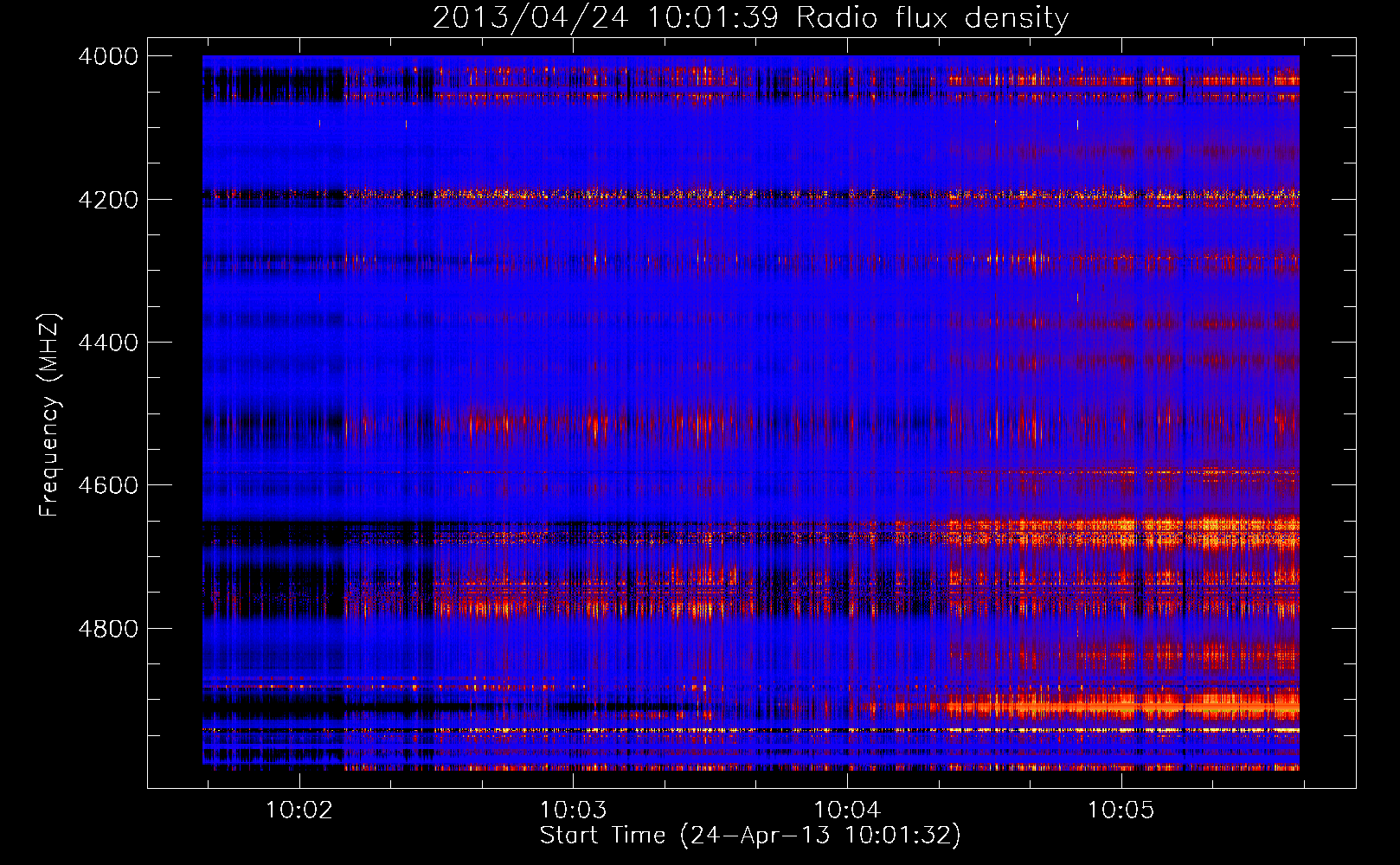Screen dimensions: 1400x865
Task: Click the 10:02 time tick label
Action: [299, 810]
